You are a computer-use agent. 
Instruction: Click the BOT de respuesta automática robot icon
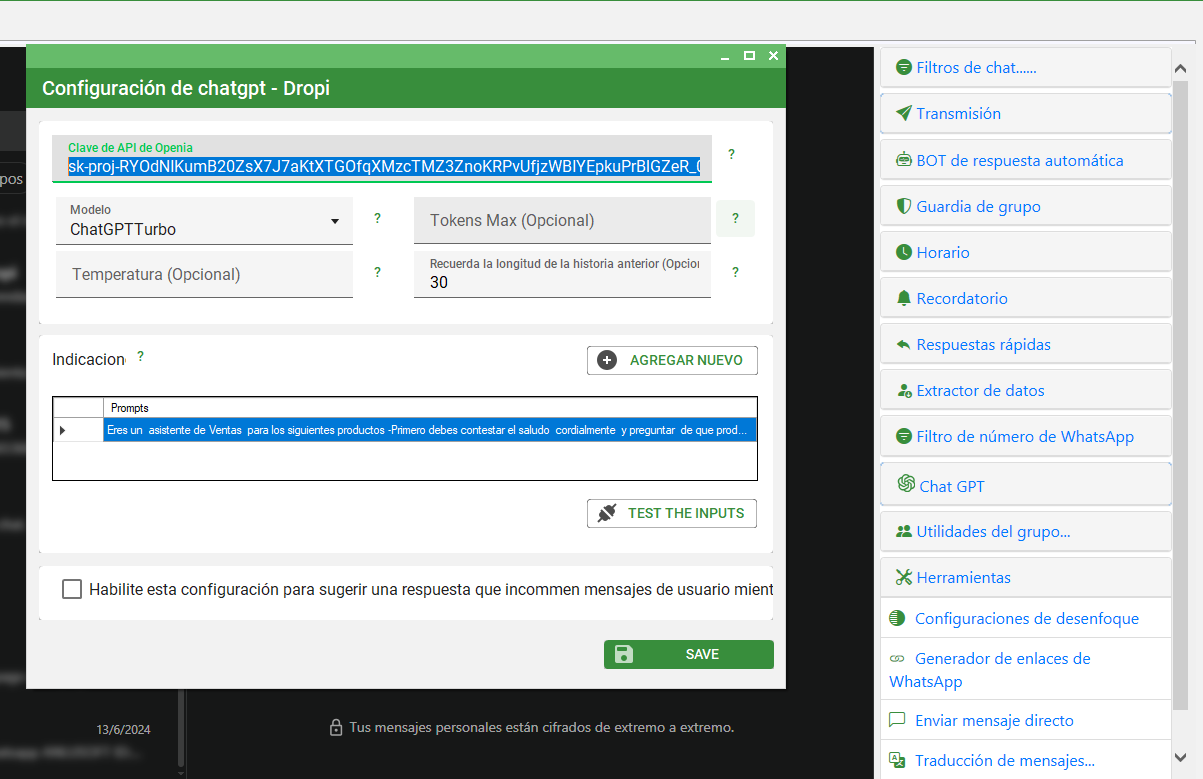click(x=904, y=160)
